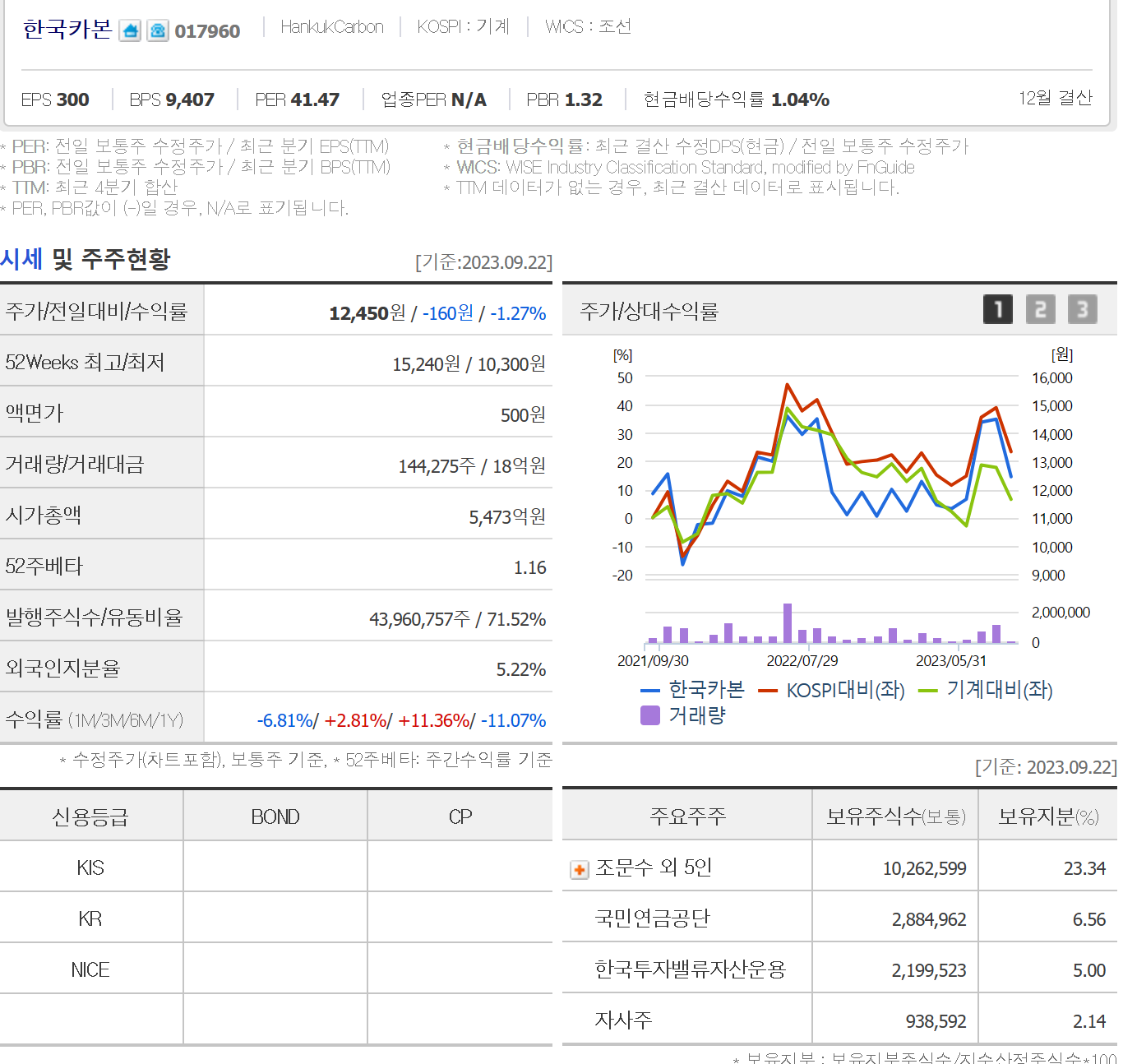Click the 한국카본 company name heading
This screenshot has height=1064, width=1123.
coord(67,30)
